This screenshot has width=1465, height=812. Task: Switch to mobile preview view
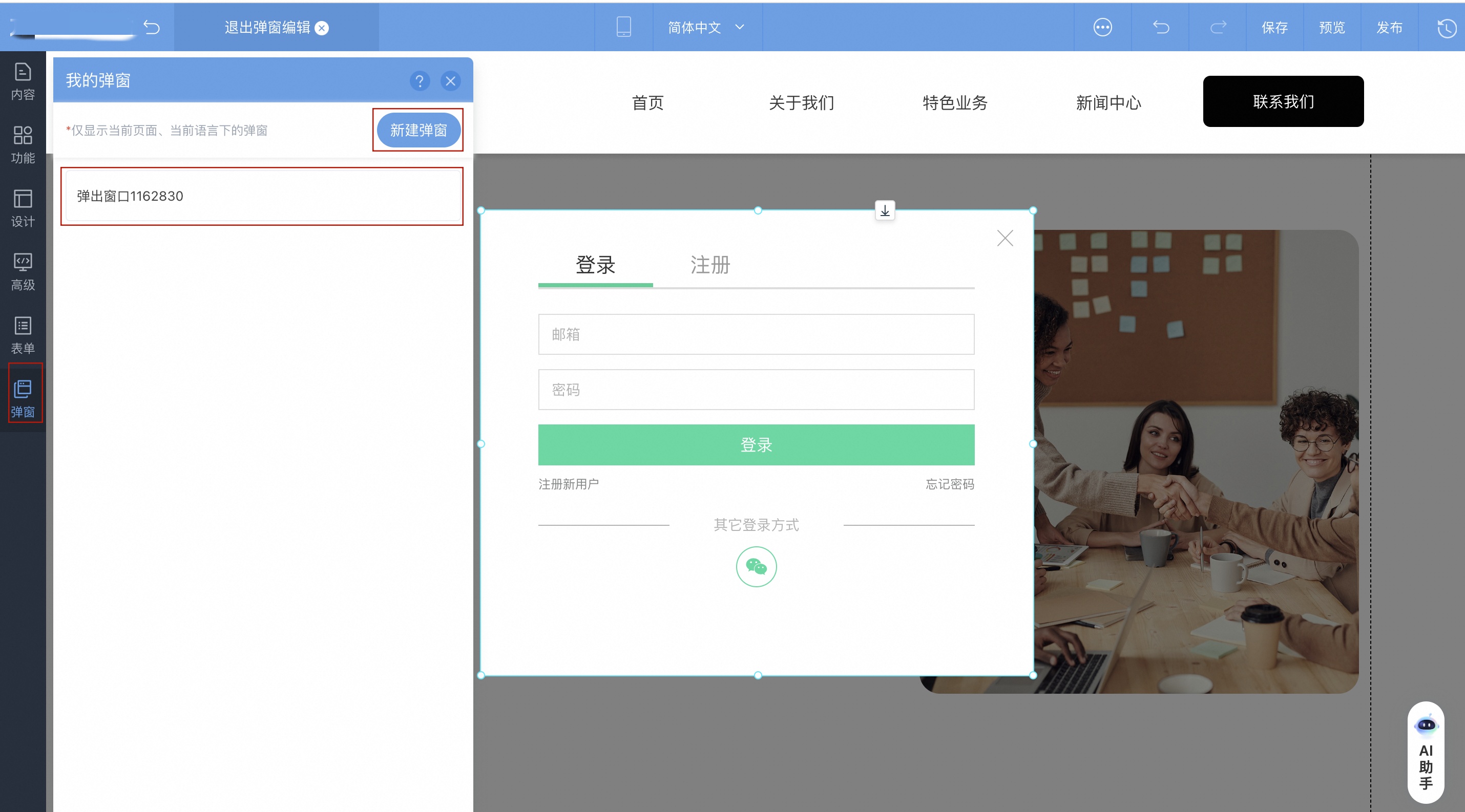click(623, 27)
